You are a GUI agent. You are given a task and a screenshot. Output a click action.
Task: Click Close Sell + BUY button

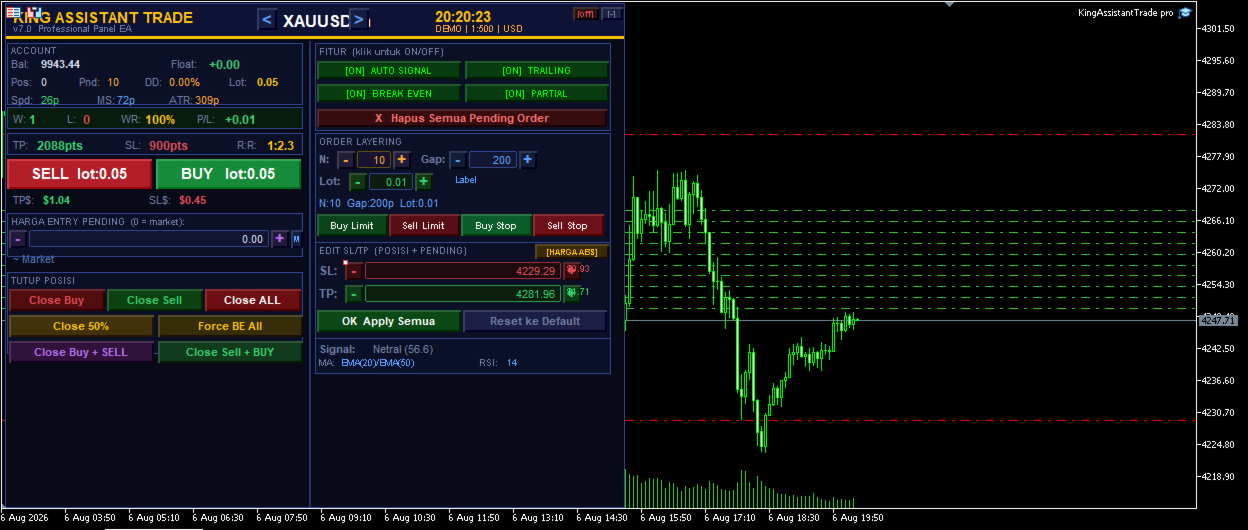click(230, 352)
